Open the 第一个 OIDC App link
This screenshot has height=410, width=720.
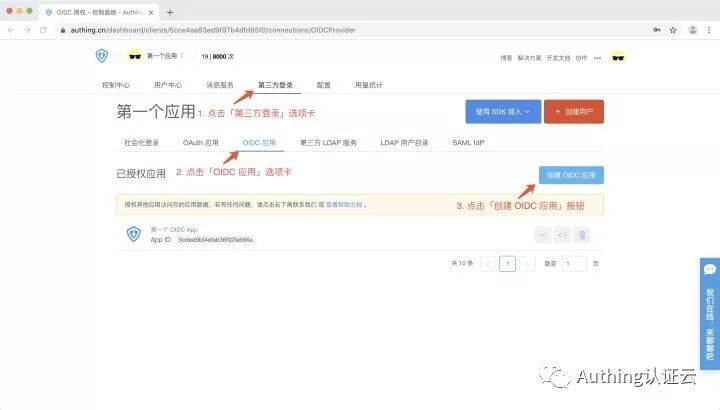(174, 229)
